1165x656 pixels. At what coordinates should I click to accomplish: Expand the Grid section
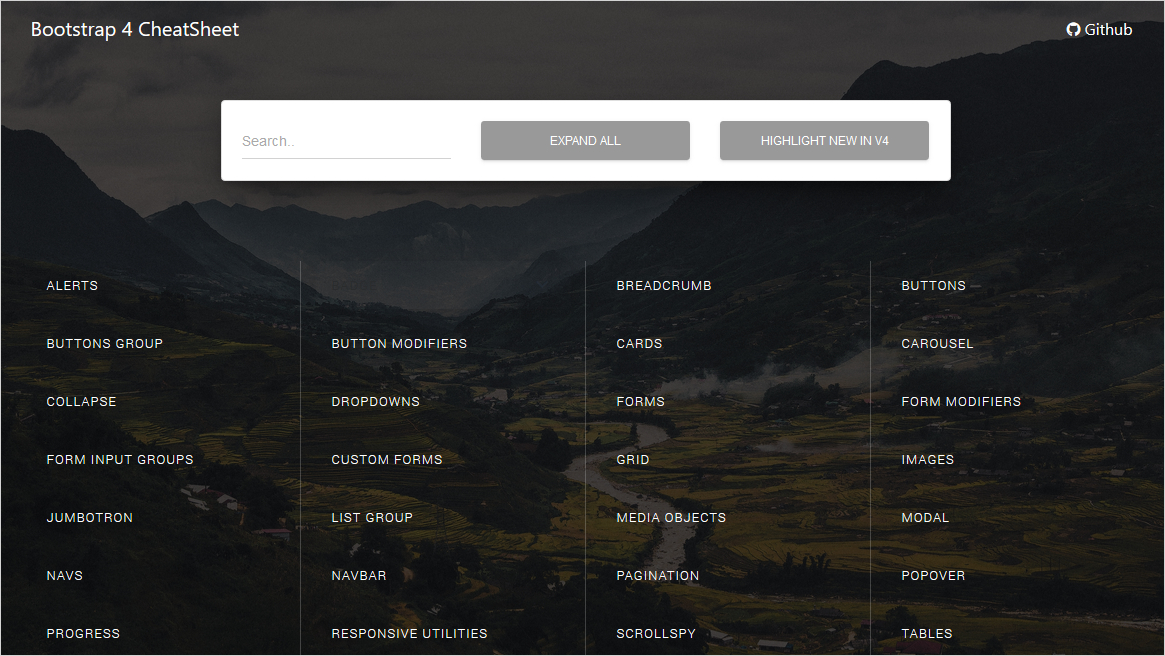click(633, 460)
